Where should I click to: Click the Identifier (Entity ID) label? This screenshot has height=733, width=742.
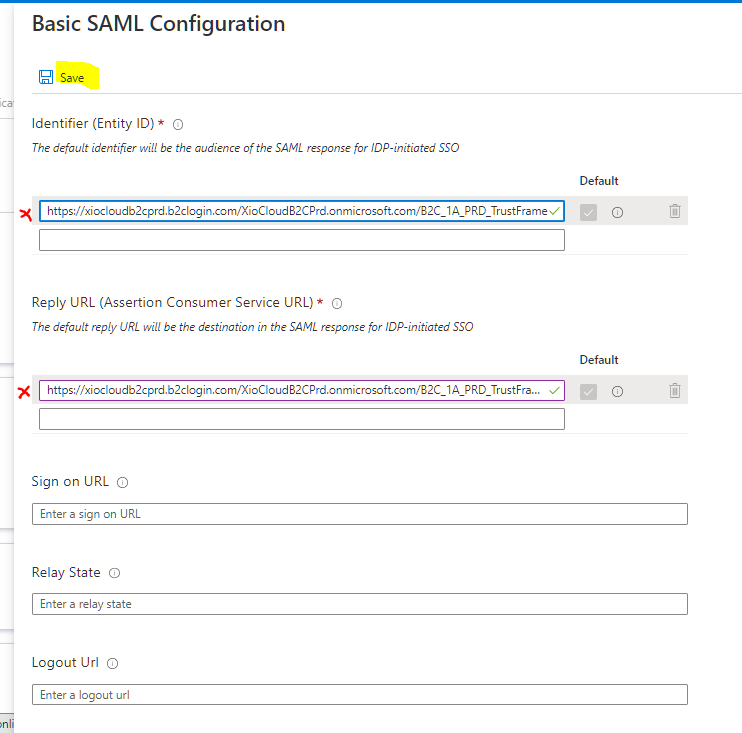(93, 124)
